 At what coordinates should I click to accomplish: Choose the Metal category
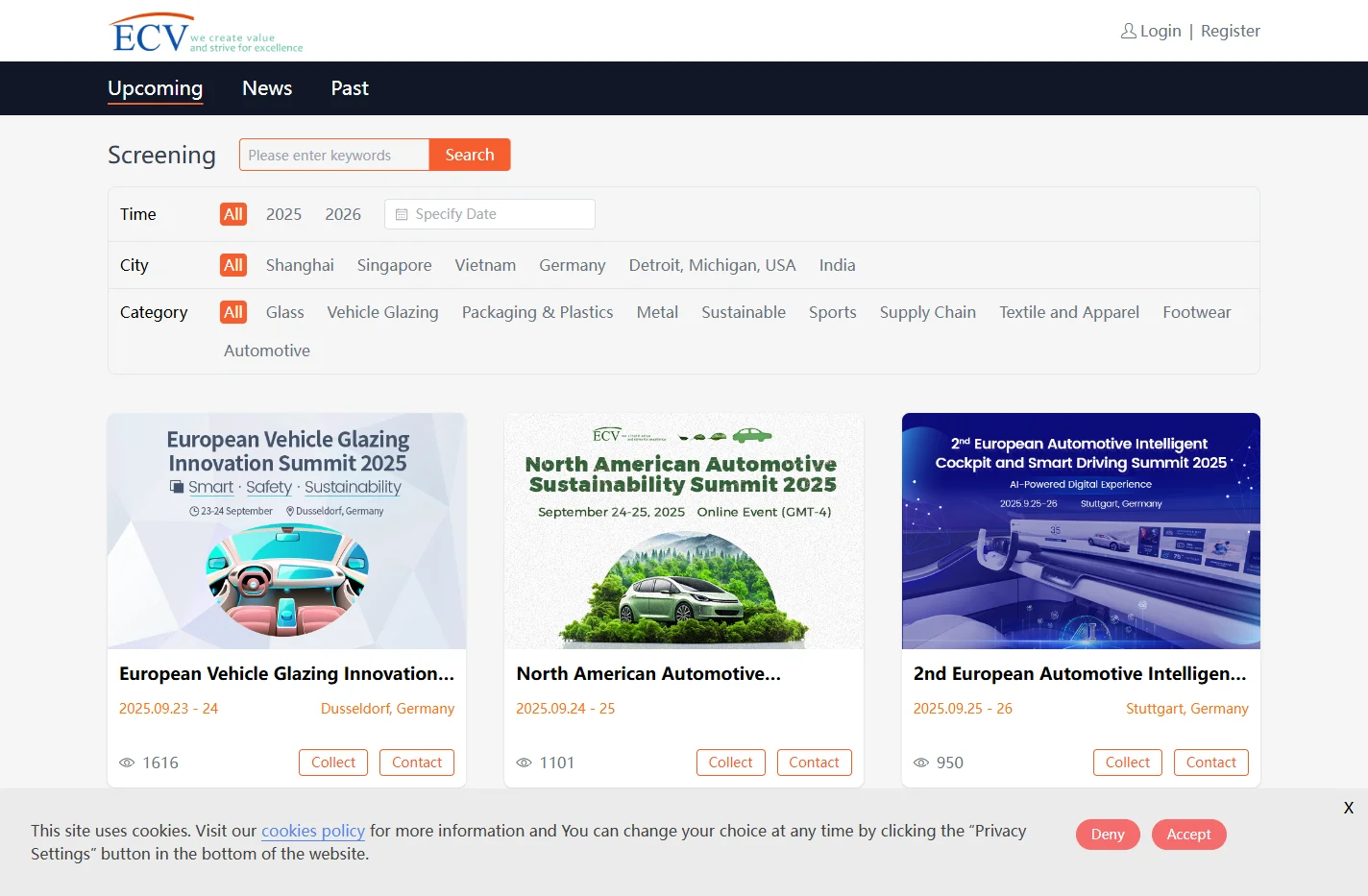pyautogui.click(x=657, y=312)
